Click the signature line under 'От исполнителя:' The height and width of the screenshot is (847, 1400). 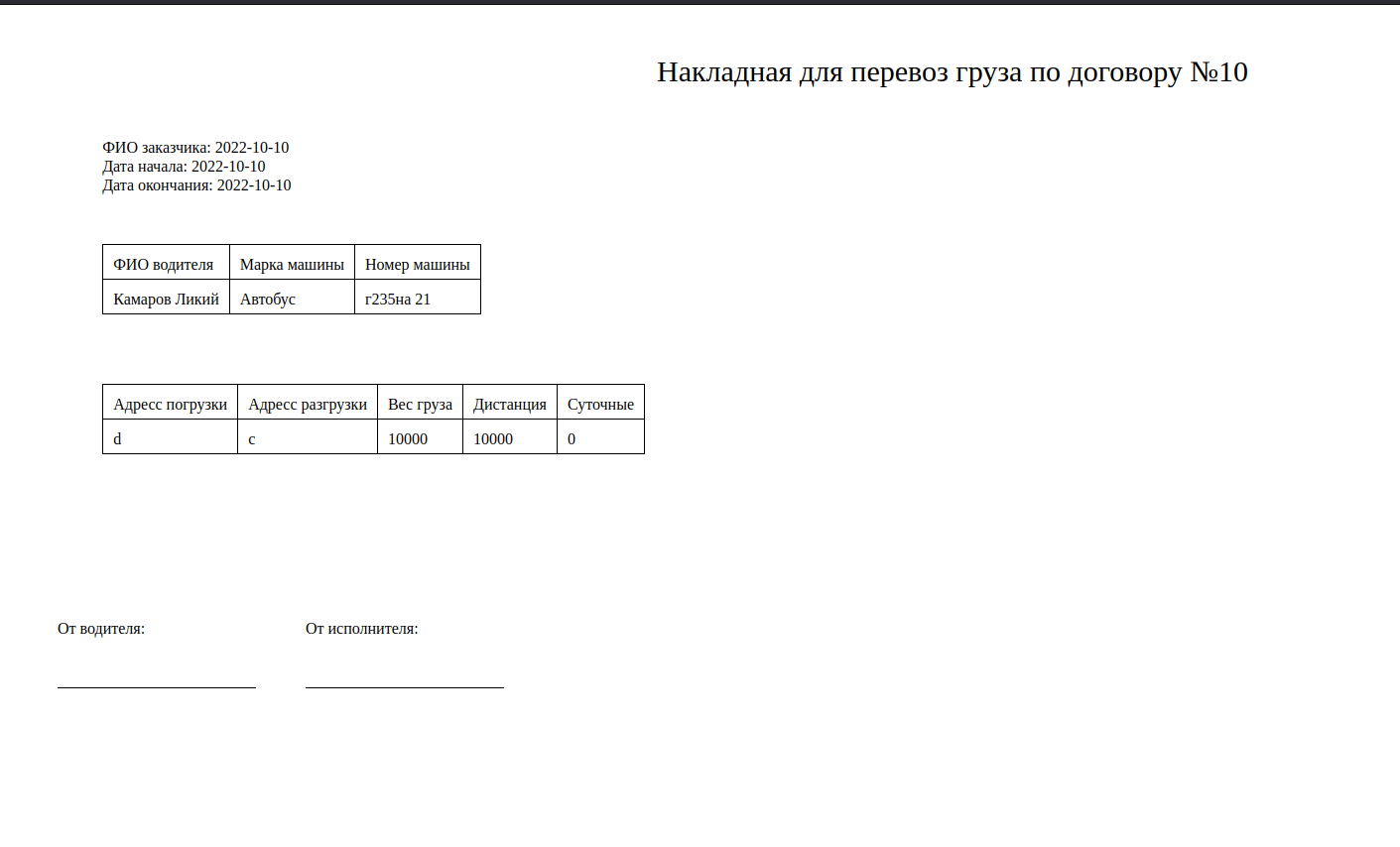(405, 687)
